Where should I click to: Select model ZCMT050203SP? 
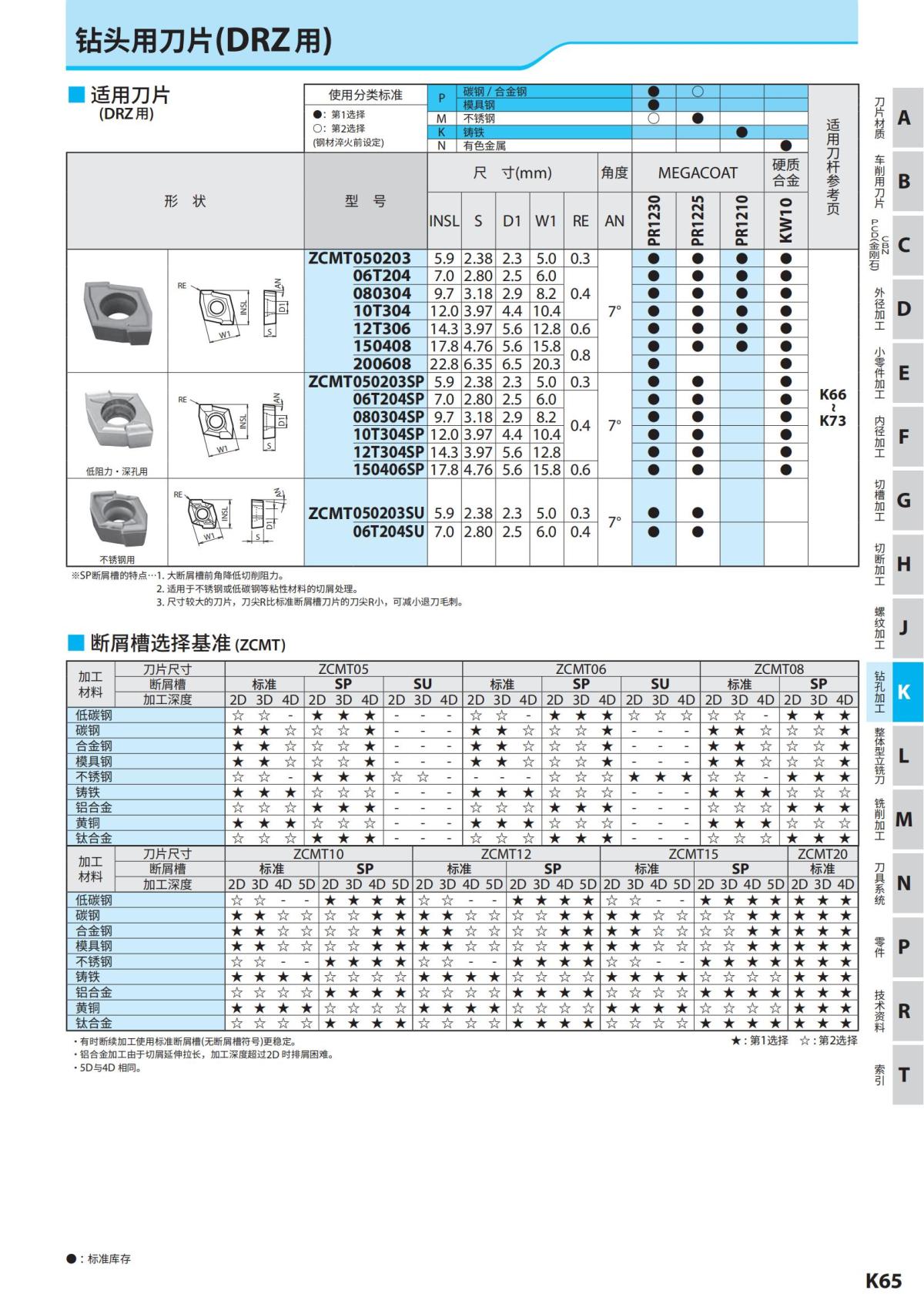coord(367,381)
